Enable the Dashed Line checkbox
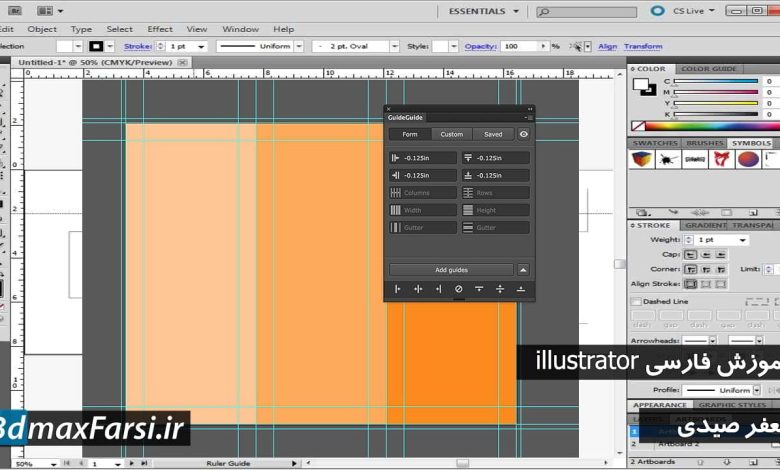The image size is (780, 470). point(636,301)
